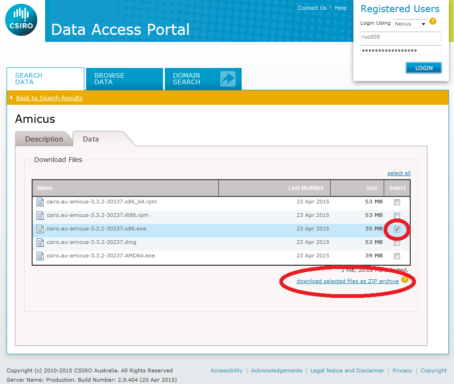The image size is (454, 384).
Task: Click help icon beside ZIP archive link
Action: (405, 280)
